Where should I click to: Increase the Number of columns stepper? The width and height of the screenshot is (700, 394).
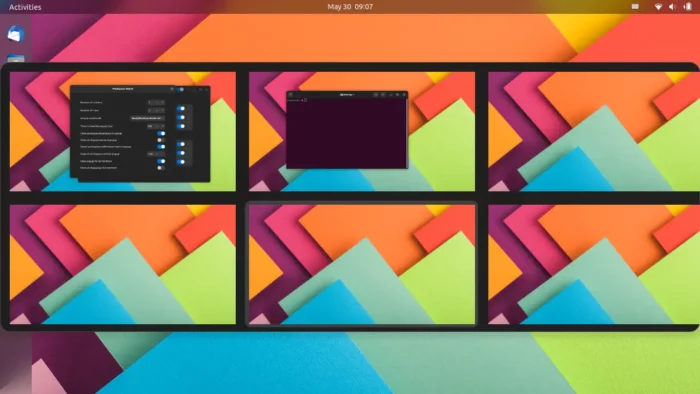[x=162, y=102]
